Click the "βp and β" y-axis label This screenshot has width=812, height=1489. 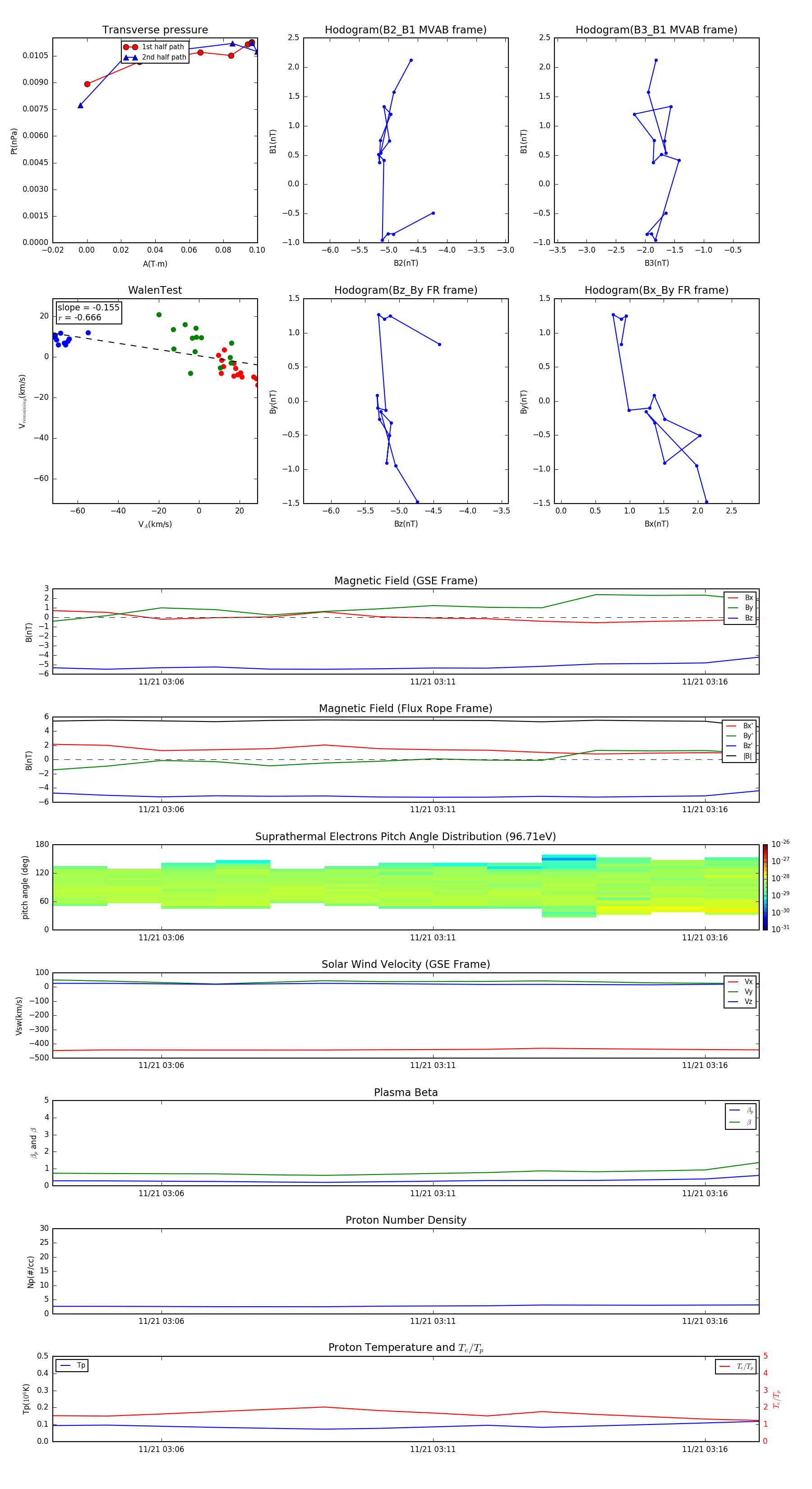pos(34,1143)
